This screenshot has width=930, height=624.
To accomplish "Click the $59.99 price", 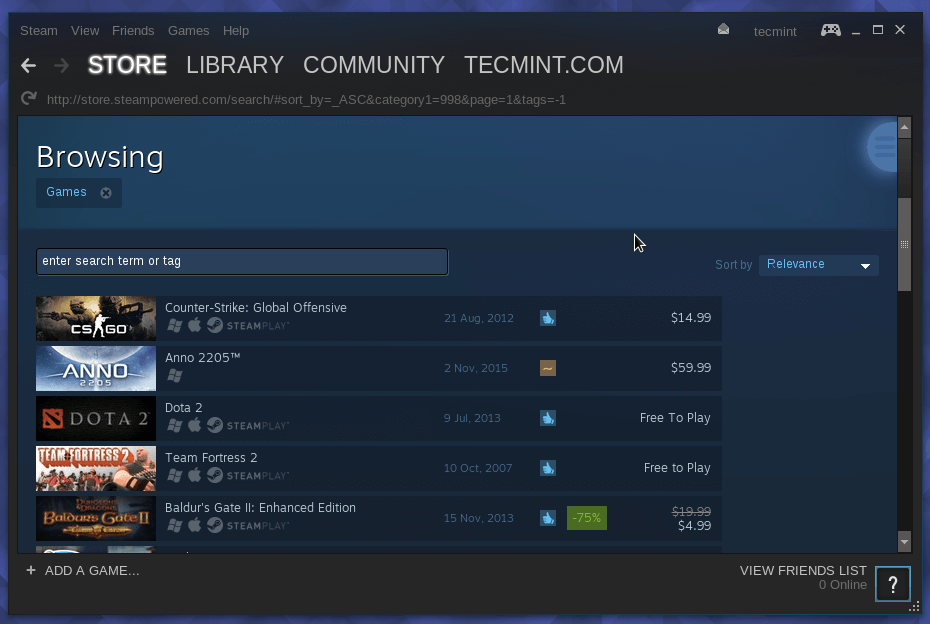I will tap(691, 368).
